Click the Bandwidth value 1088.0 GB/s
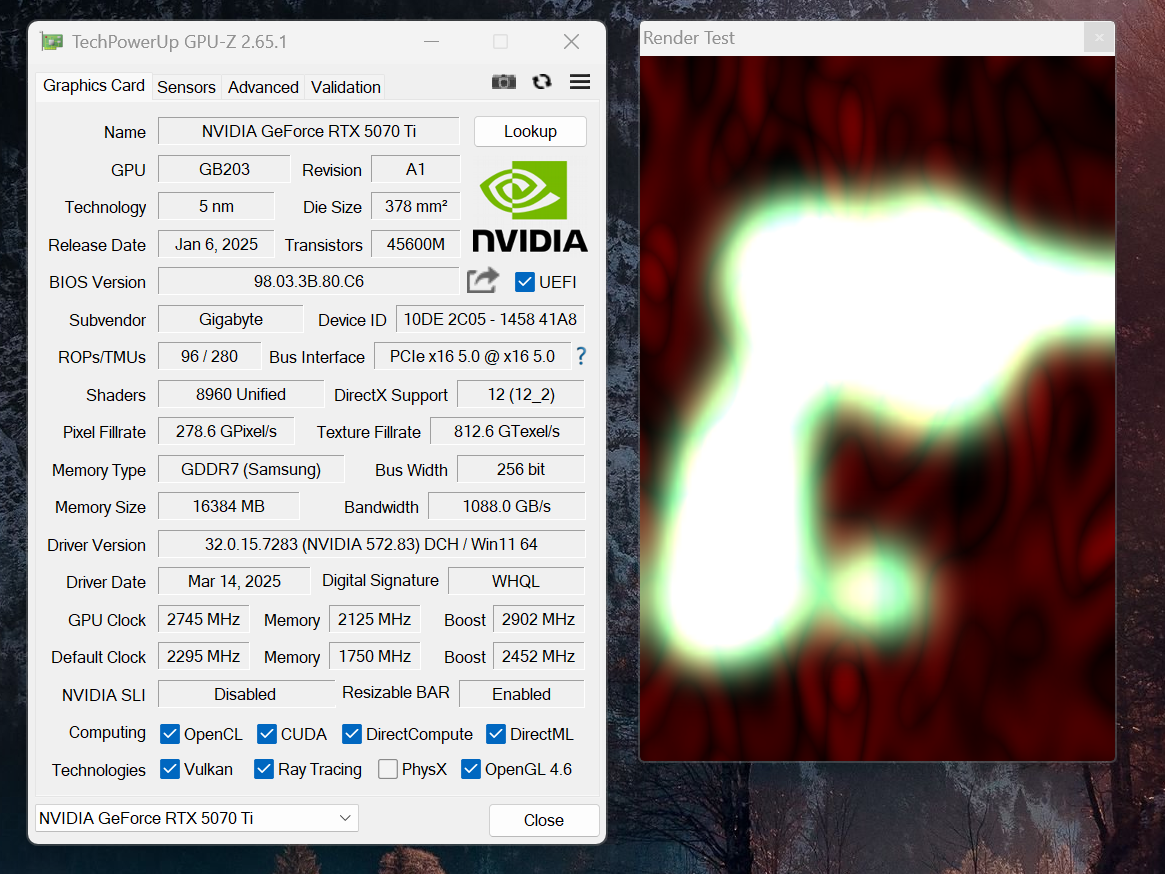 [507, 507]
